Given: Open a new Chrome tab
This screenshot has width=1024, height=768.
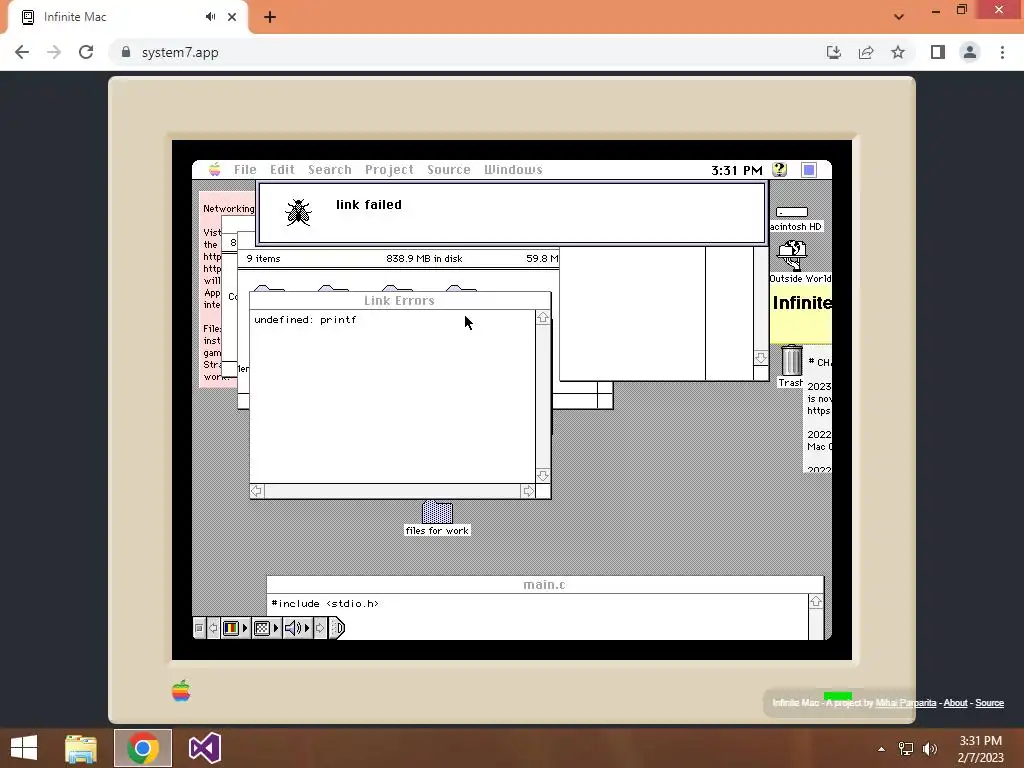Looking at the screenshot, I should pyautogui.click(x=270, y=17).
